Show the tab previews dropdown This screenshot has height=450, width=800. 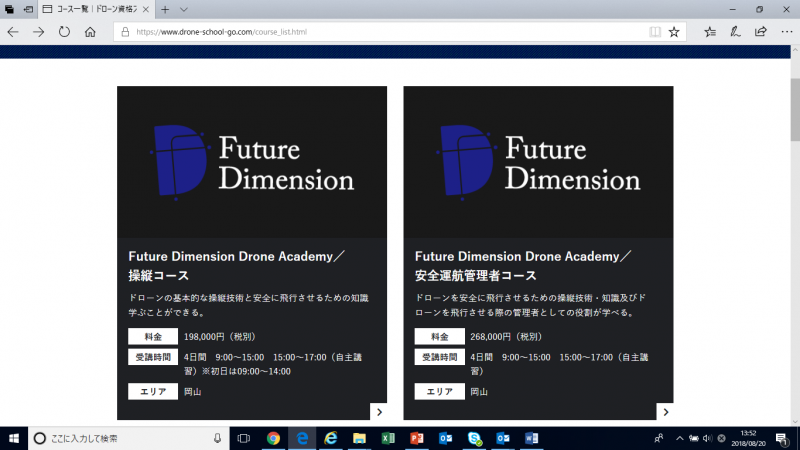184,9
